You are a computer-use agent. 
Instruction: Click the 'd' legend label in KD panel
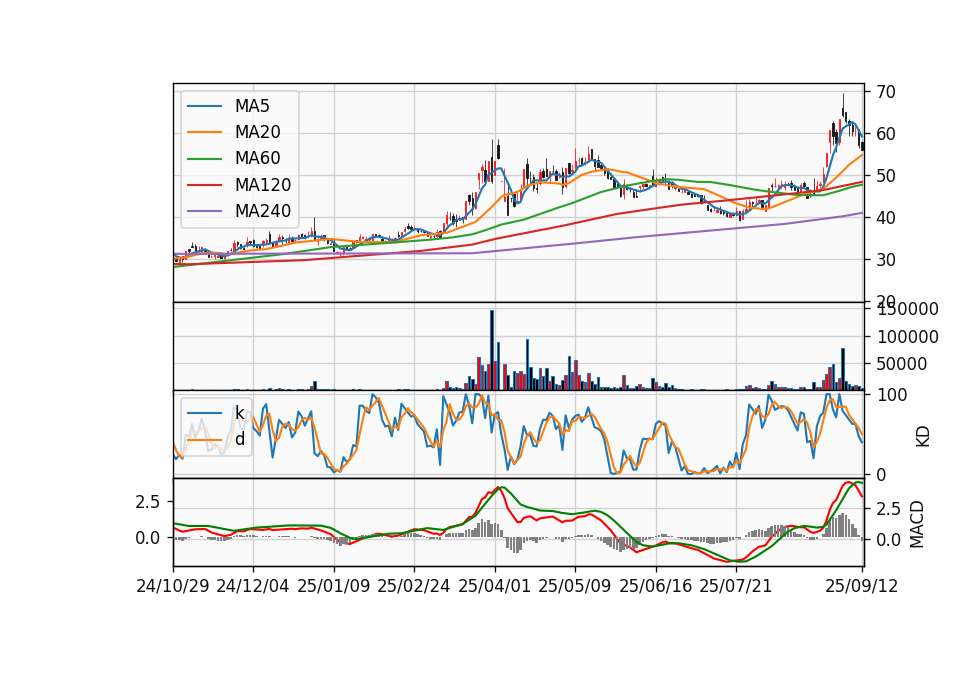coord(240,439)
